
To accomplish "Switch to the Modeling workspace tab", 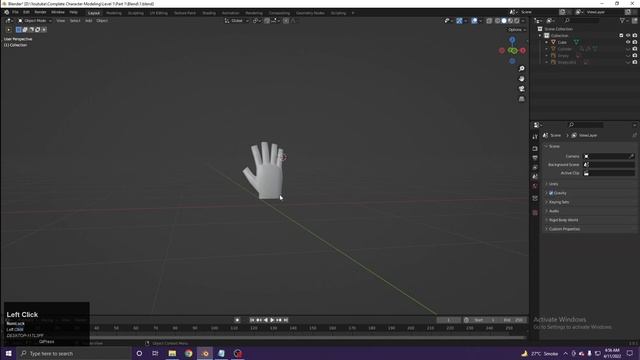I will pos(114,13).
